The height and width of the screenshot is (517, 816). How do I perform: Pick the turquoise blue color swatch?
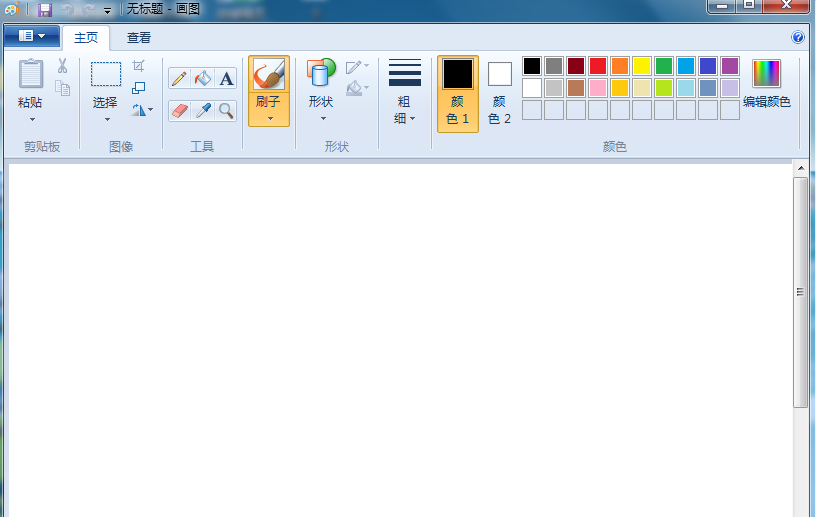coord(686,66)
